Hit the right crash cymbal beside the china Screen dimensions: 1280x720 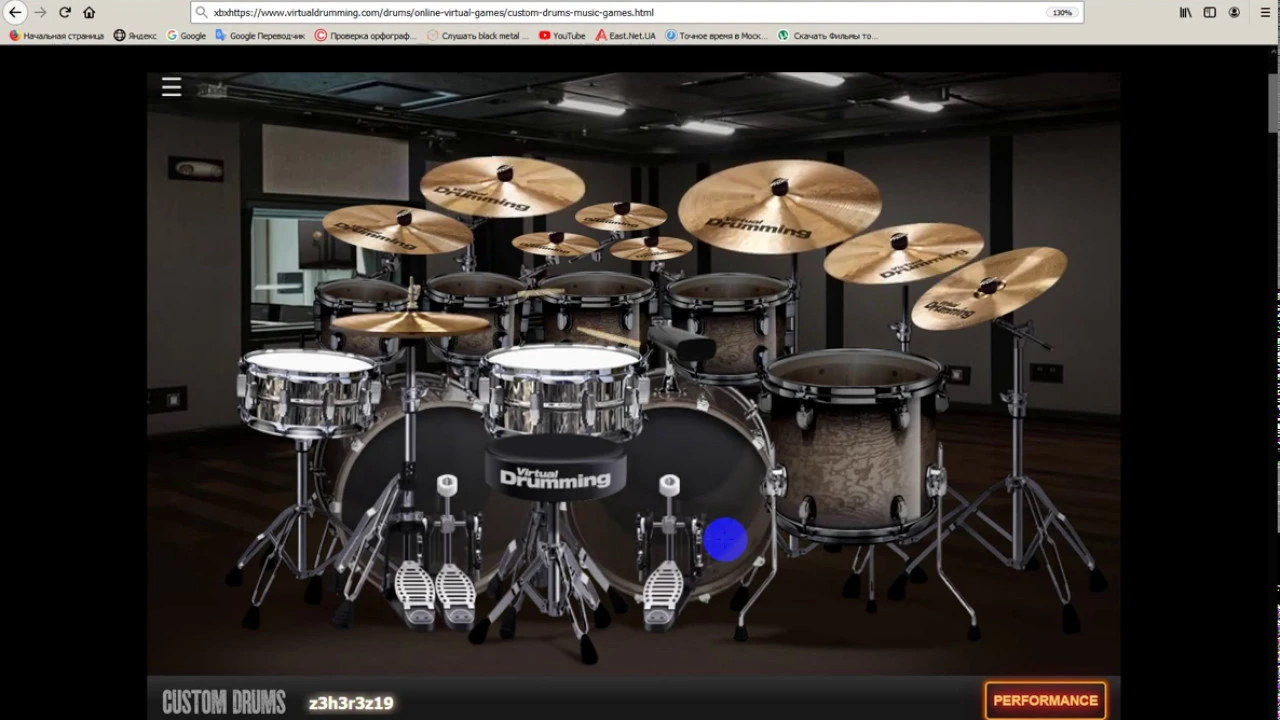pos(903,252)
